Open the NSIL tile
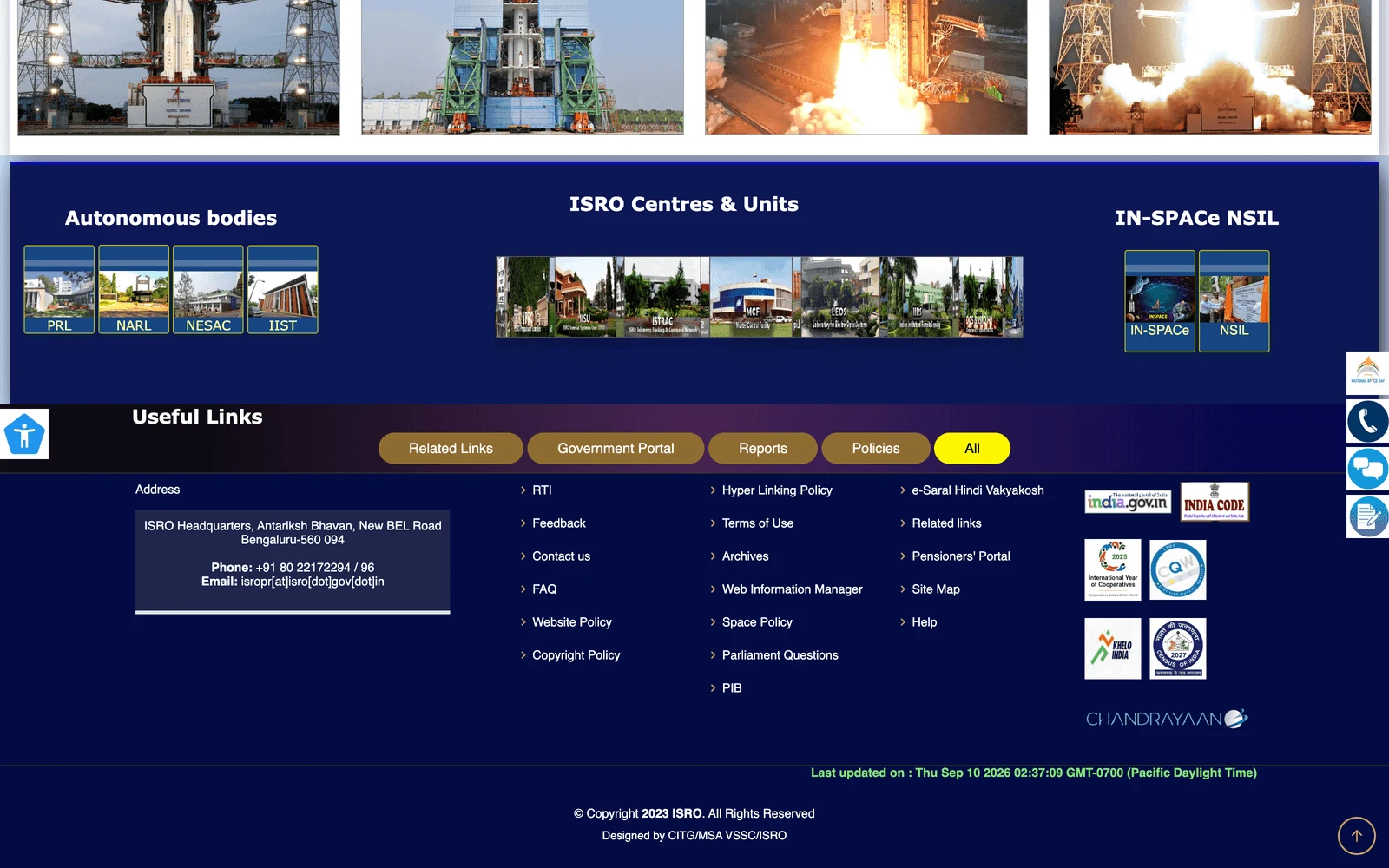The width and height of the screenshot is (1389, 868). [x=1234, y=301]
